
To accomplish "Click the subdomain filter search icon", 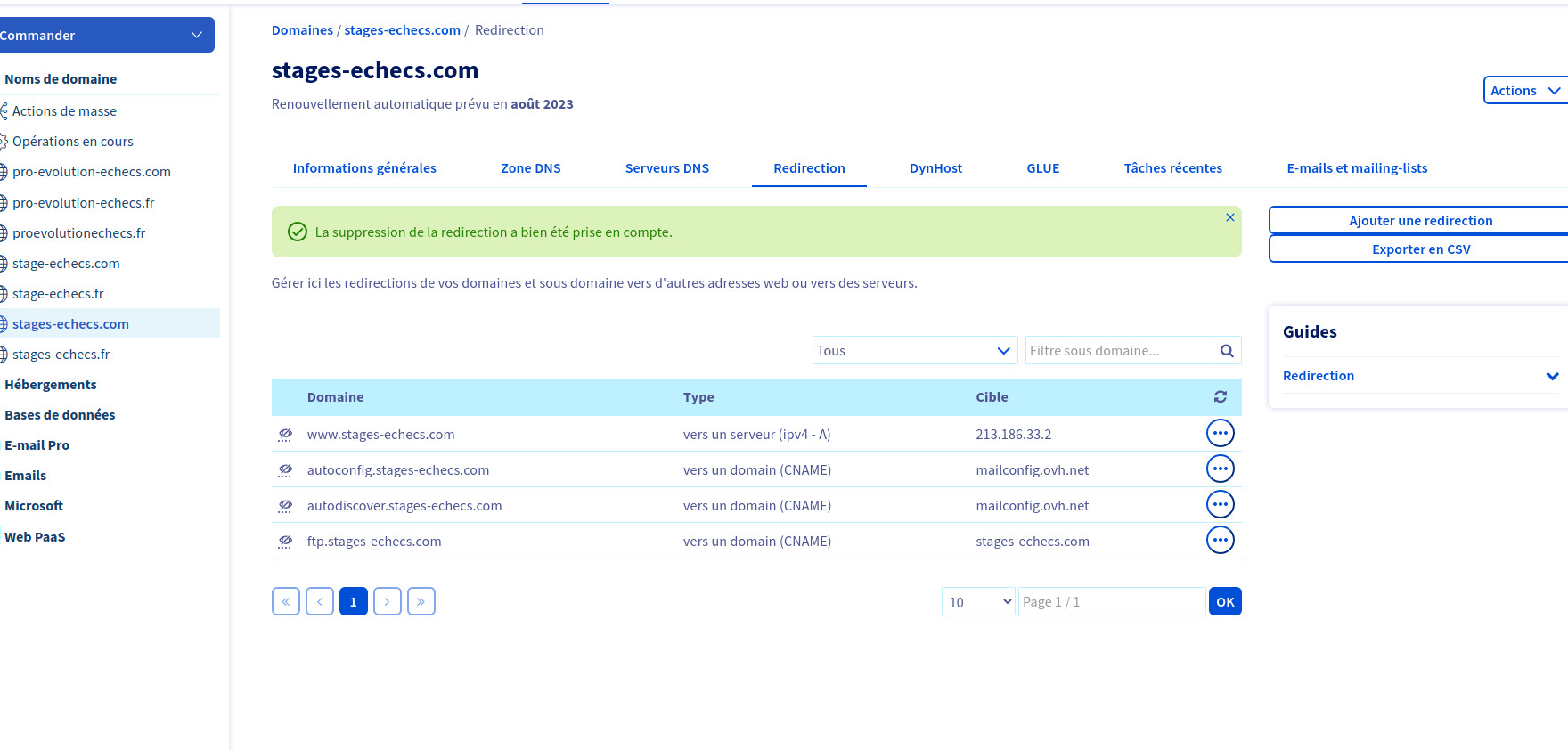I will (x=1227, y=351).
